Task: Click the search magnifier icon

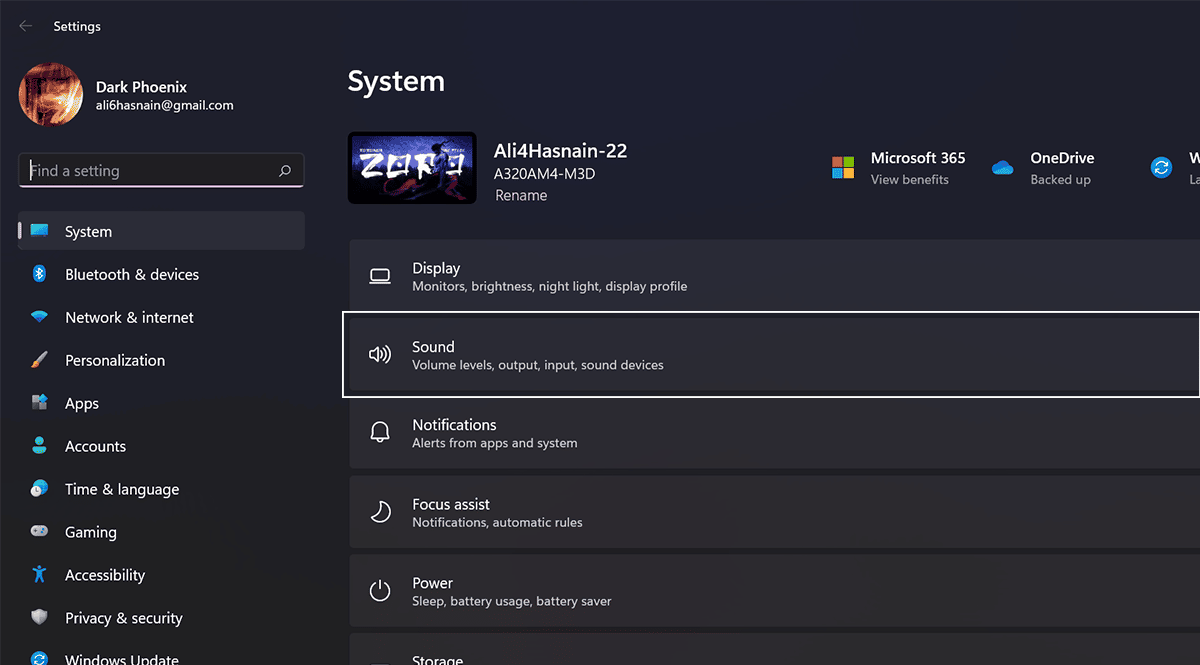Action: coord(285,171)
